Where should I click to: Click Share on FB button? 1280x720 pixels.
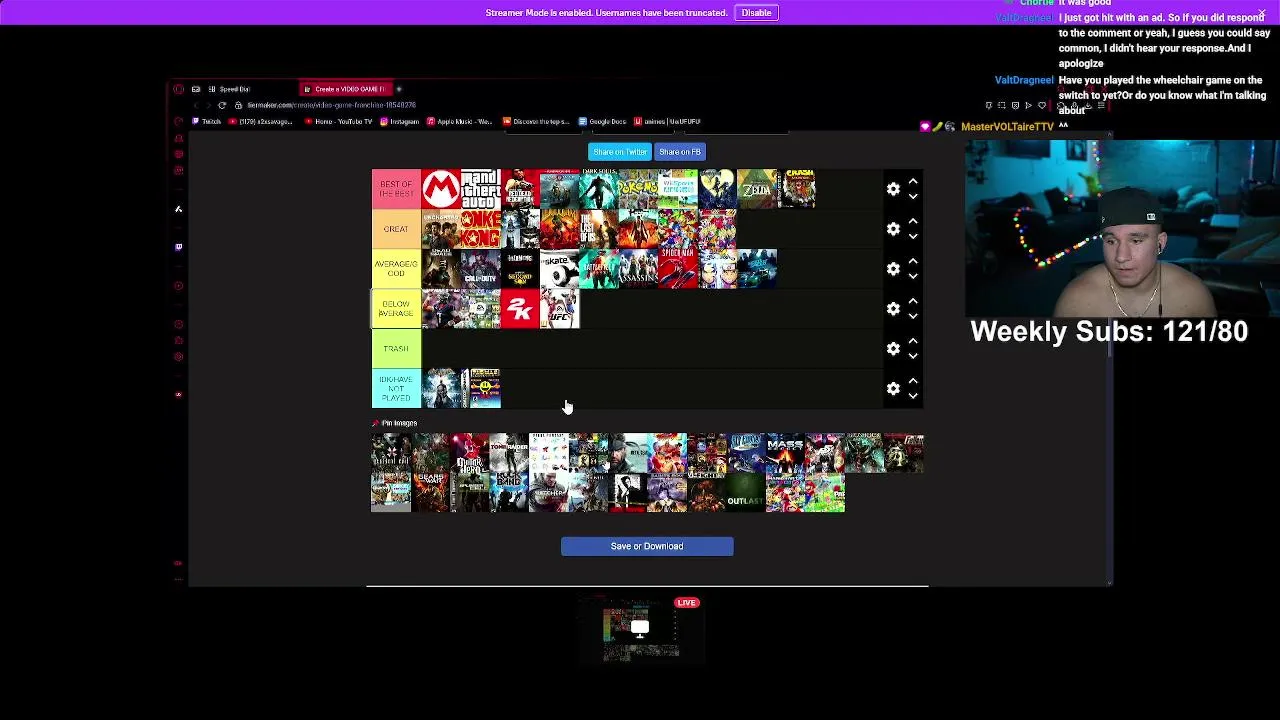coord(680,152)
